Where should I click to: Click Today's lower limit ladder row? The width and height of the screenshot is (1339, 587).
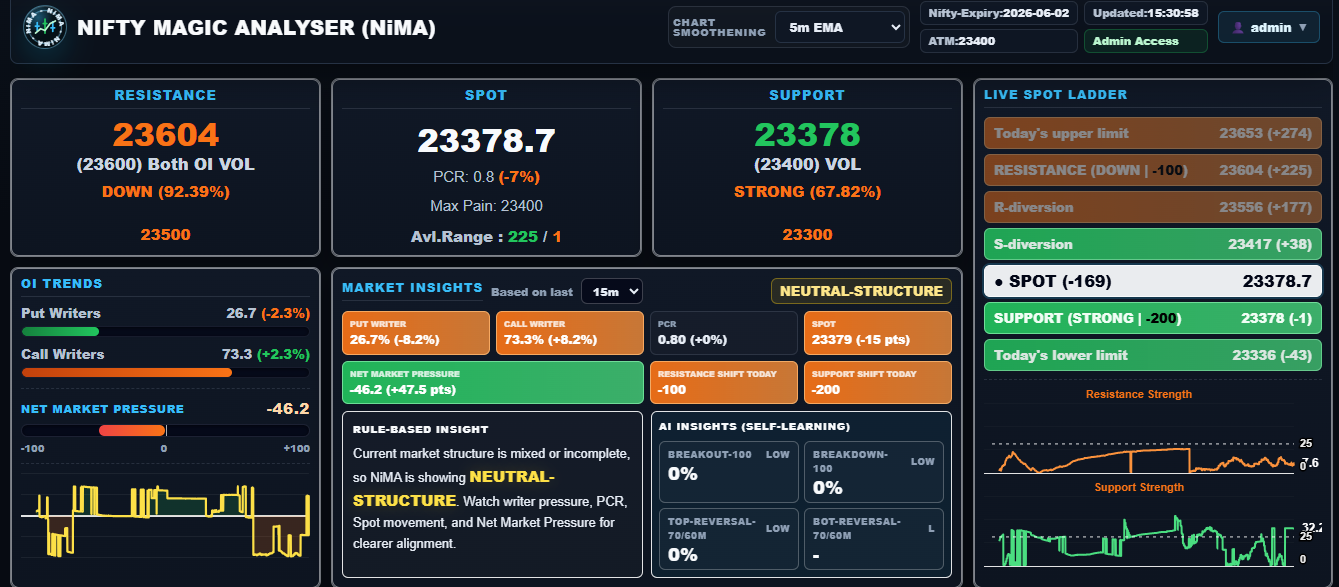pos(1153,355)
